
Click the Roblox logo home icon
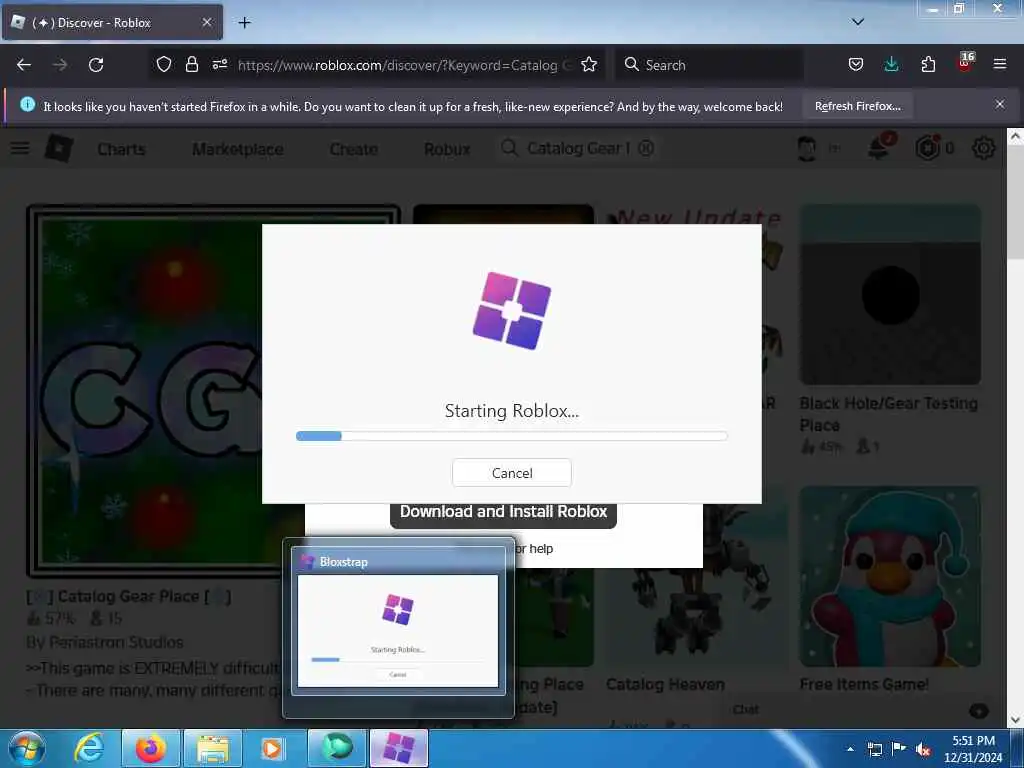click(59, 149)
